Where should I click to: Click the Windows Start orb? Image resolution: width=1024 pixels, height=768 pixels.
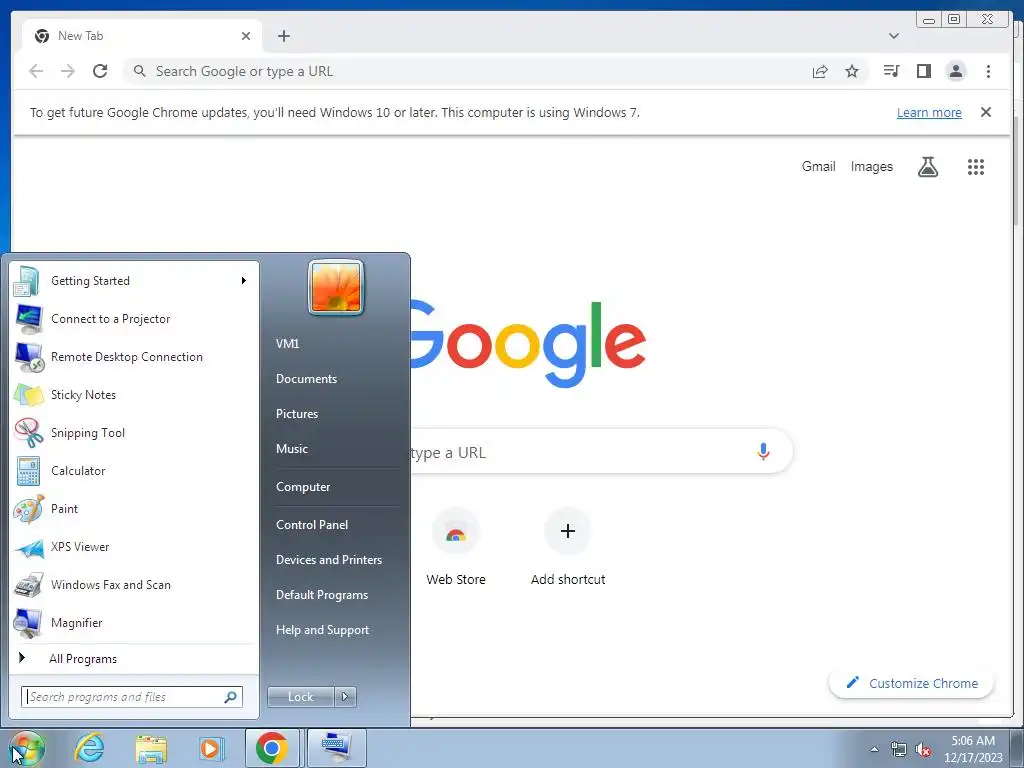[27, 748]
